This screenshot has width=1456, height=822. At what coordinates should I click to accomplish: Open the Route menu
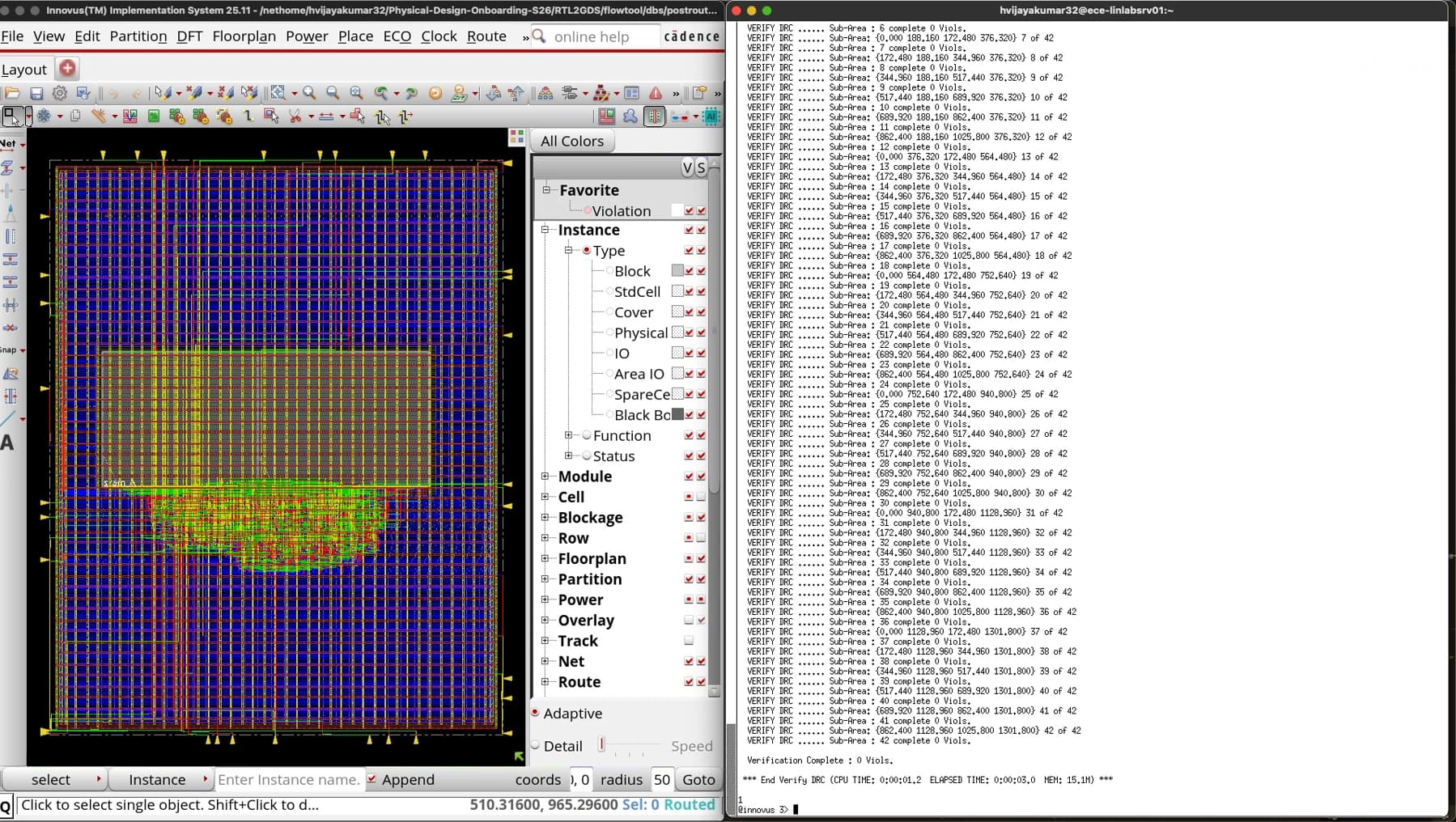(x=486, y=36)
